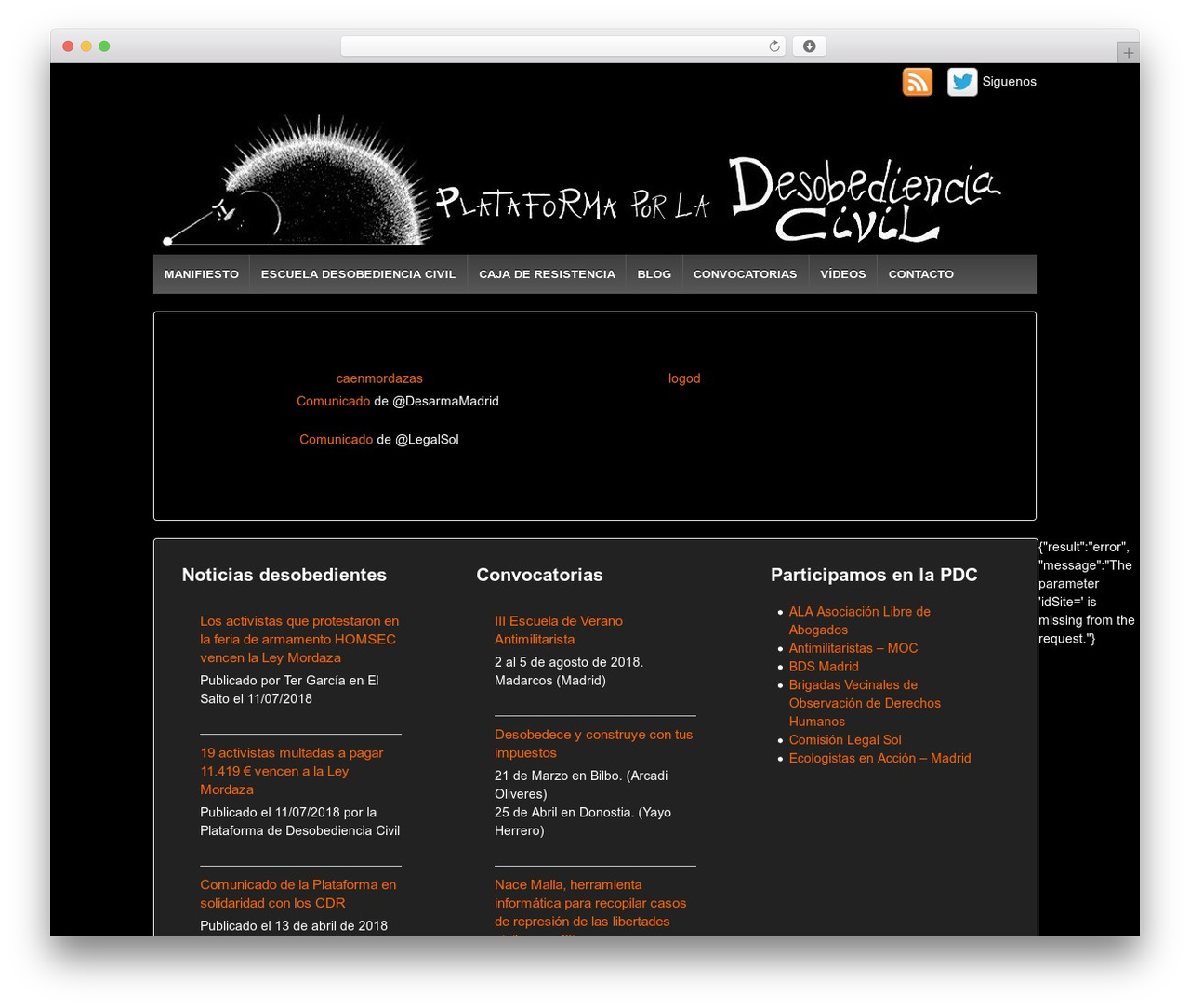This screenshot has height=1008, width=1190.
Task: Open Brigadas Vecinales de Observación link
Action: click(865, 703)
